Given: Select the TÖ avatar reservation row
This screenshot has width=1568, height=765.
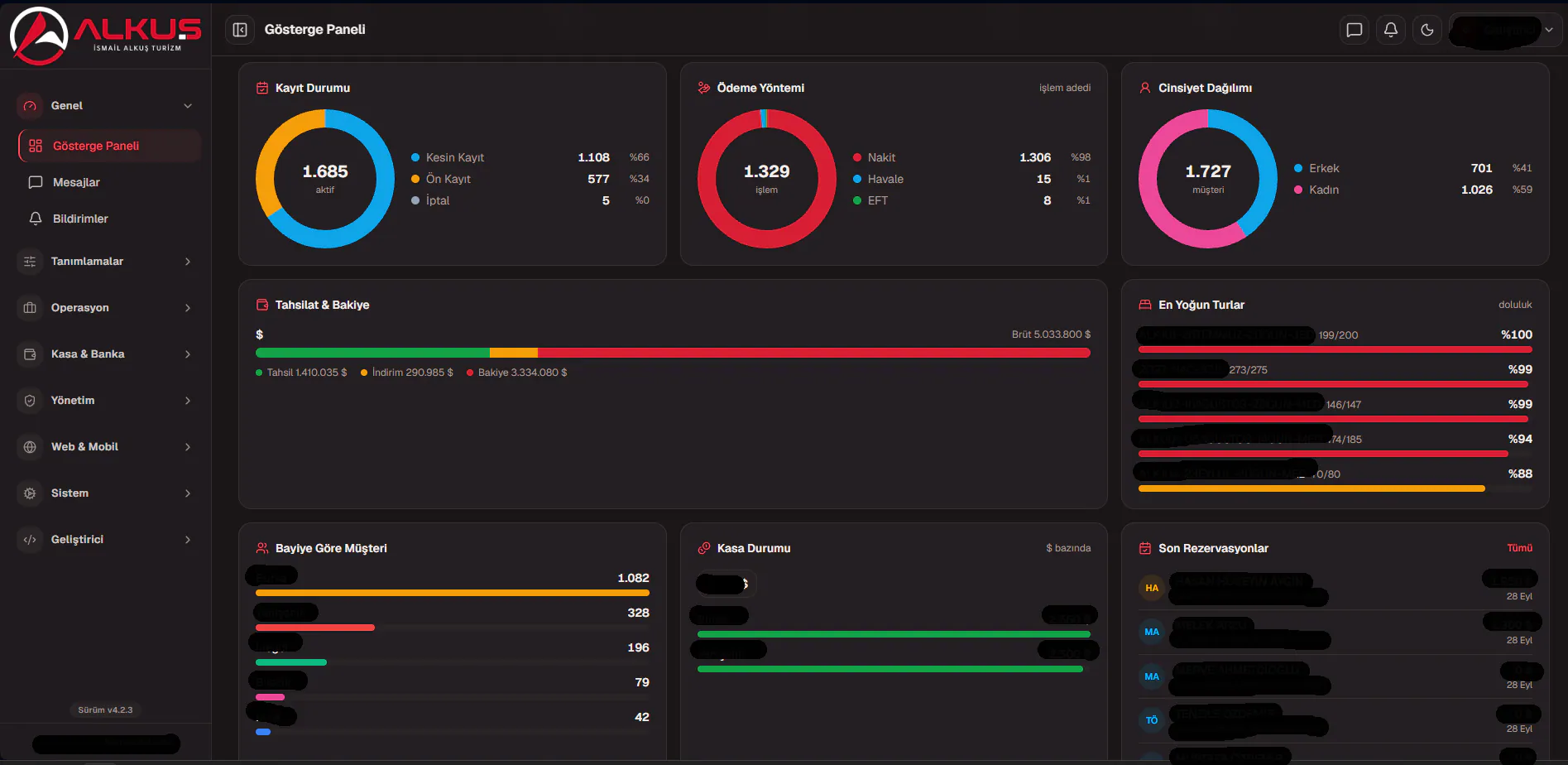Looking at the screenshot, I should coord(1335,720).
